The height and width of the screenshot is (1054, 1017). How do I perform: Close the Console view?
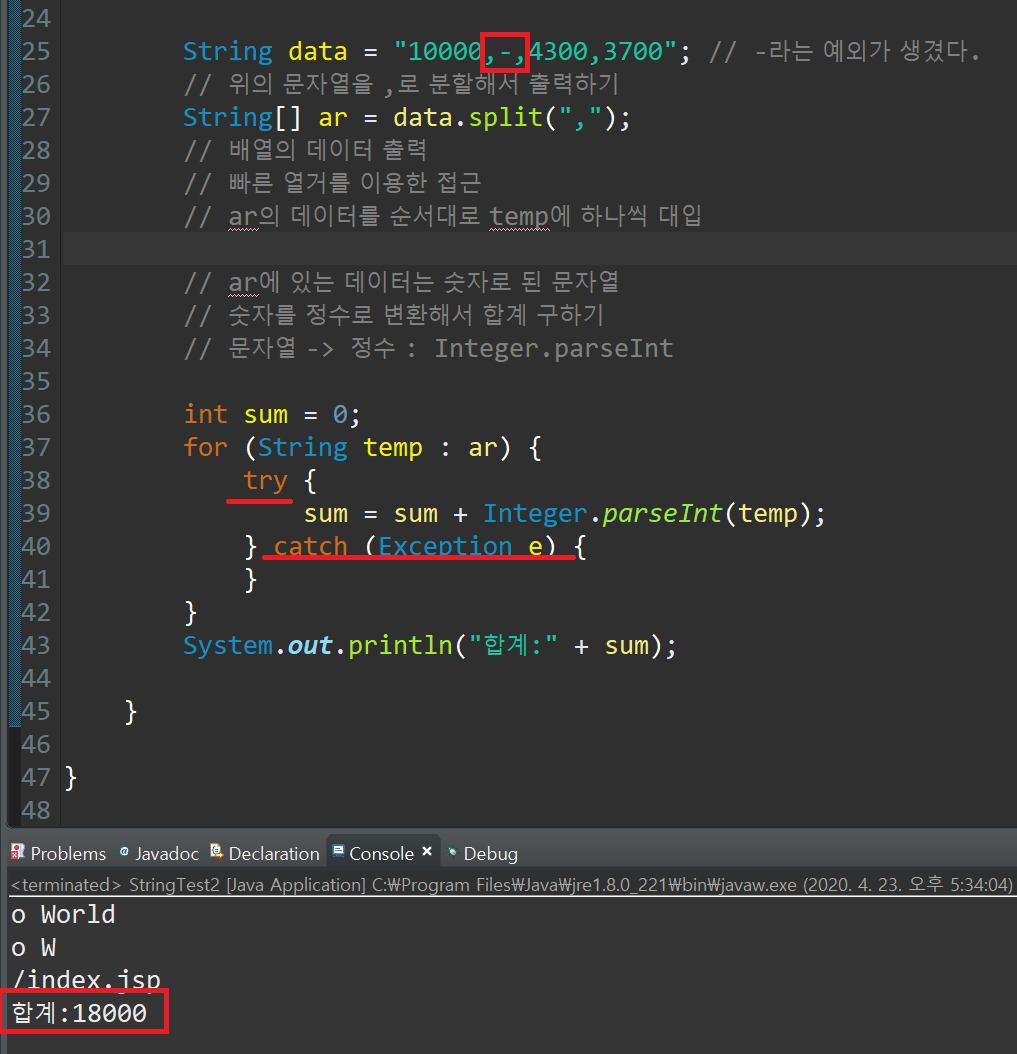pyautogui.click(x=427, y=852)
